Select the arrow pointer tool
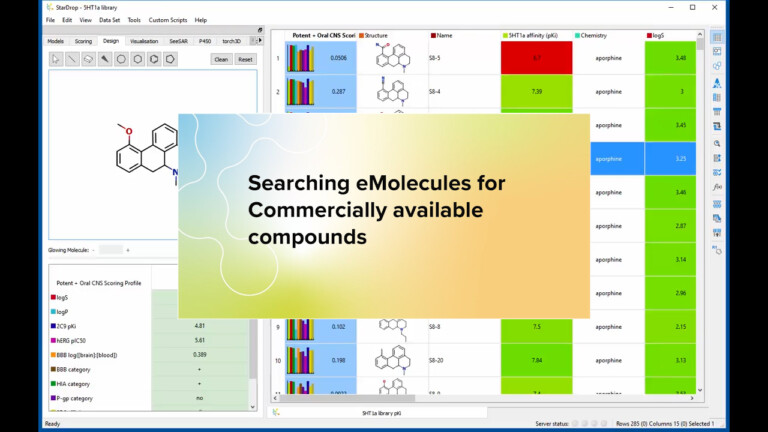Image resolution: width=768 pixels, height=432 pixels. point(56,59)
